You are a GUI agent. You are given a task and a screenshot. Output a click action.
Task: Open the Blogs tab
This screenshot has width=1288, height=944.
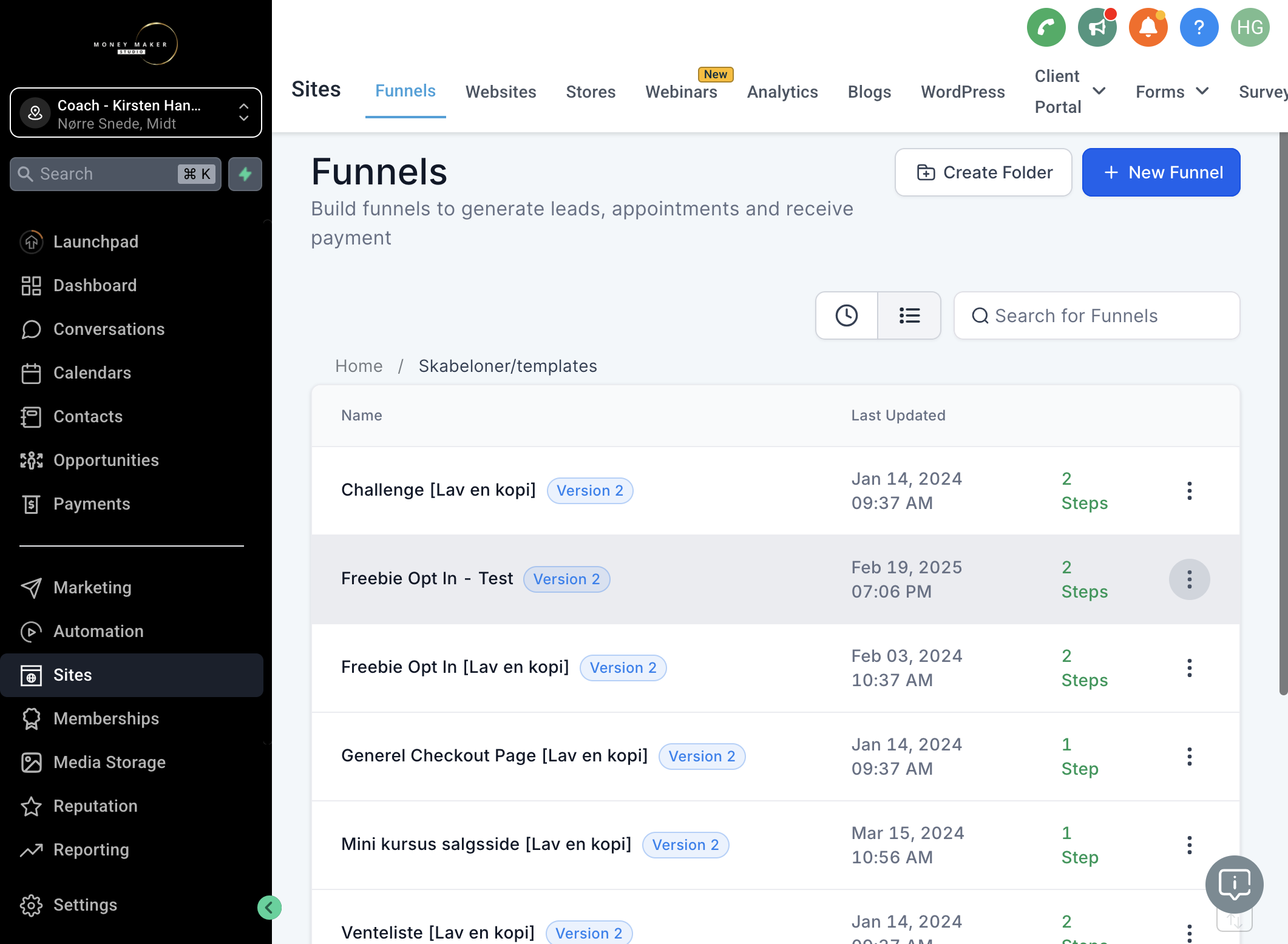point(869,92)
